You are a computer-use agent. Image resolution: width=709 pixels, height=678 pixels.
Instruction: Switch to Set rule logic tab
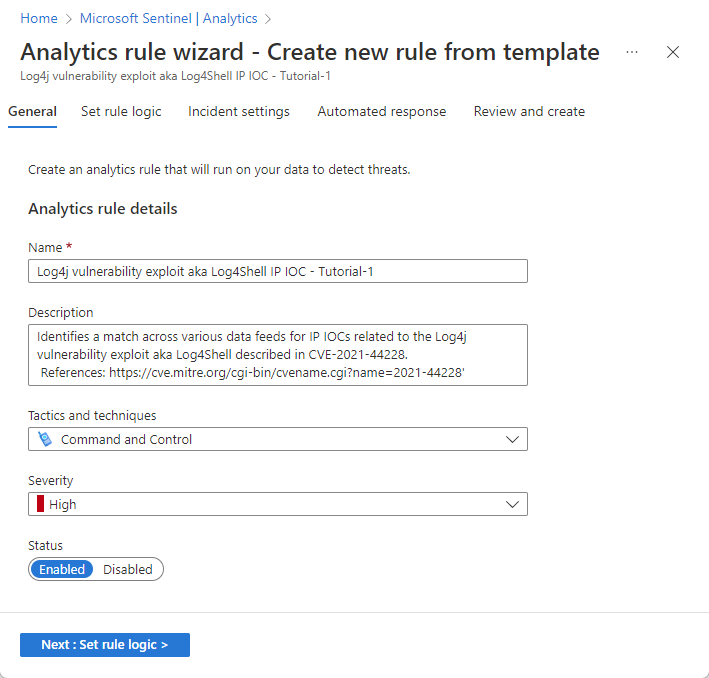click(x=121, y=112)
